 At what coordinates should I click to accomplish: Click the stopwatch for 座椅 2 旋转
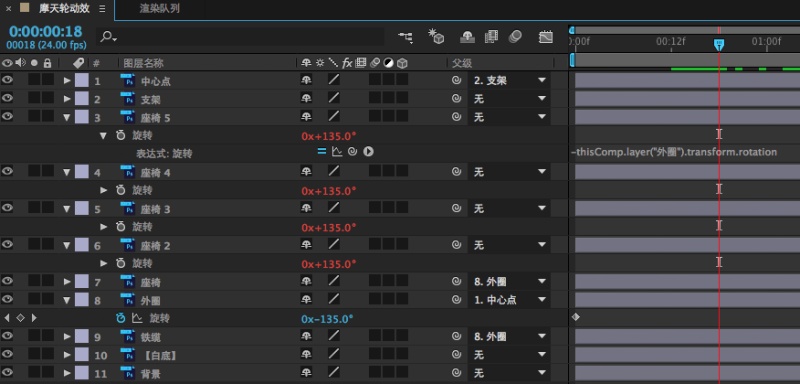[120, 264]
